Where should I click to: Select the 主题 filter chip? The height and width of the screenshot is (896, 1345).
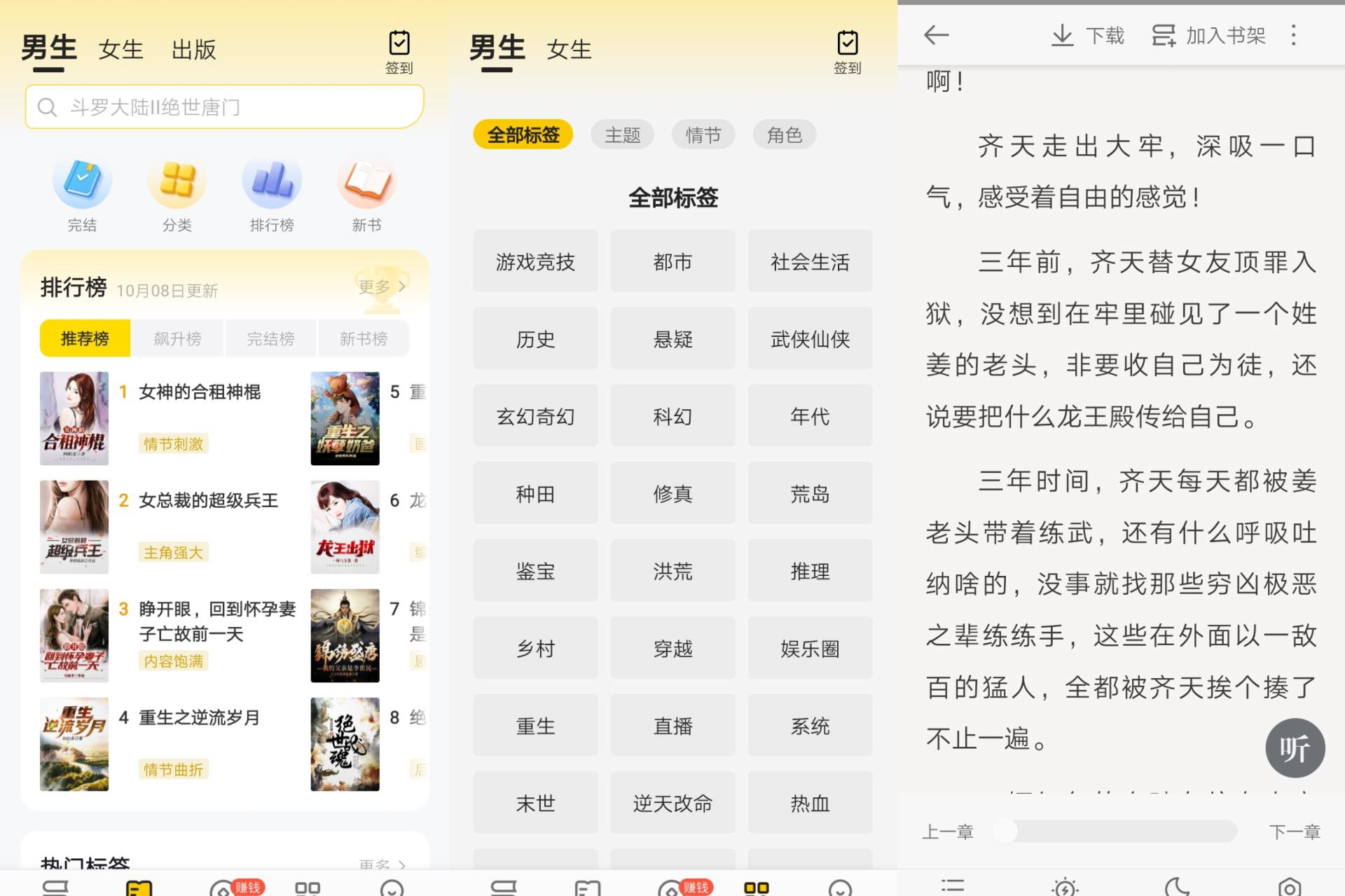pyautogui.click(x=622, y=135)
